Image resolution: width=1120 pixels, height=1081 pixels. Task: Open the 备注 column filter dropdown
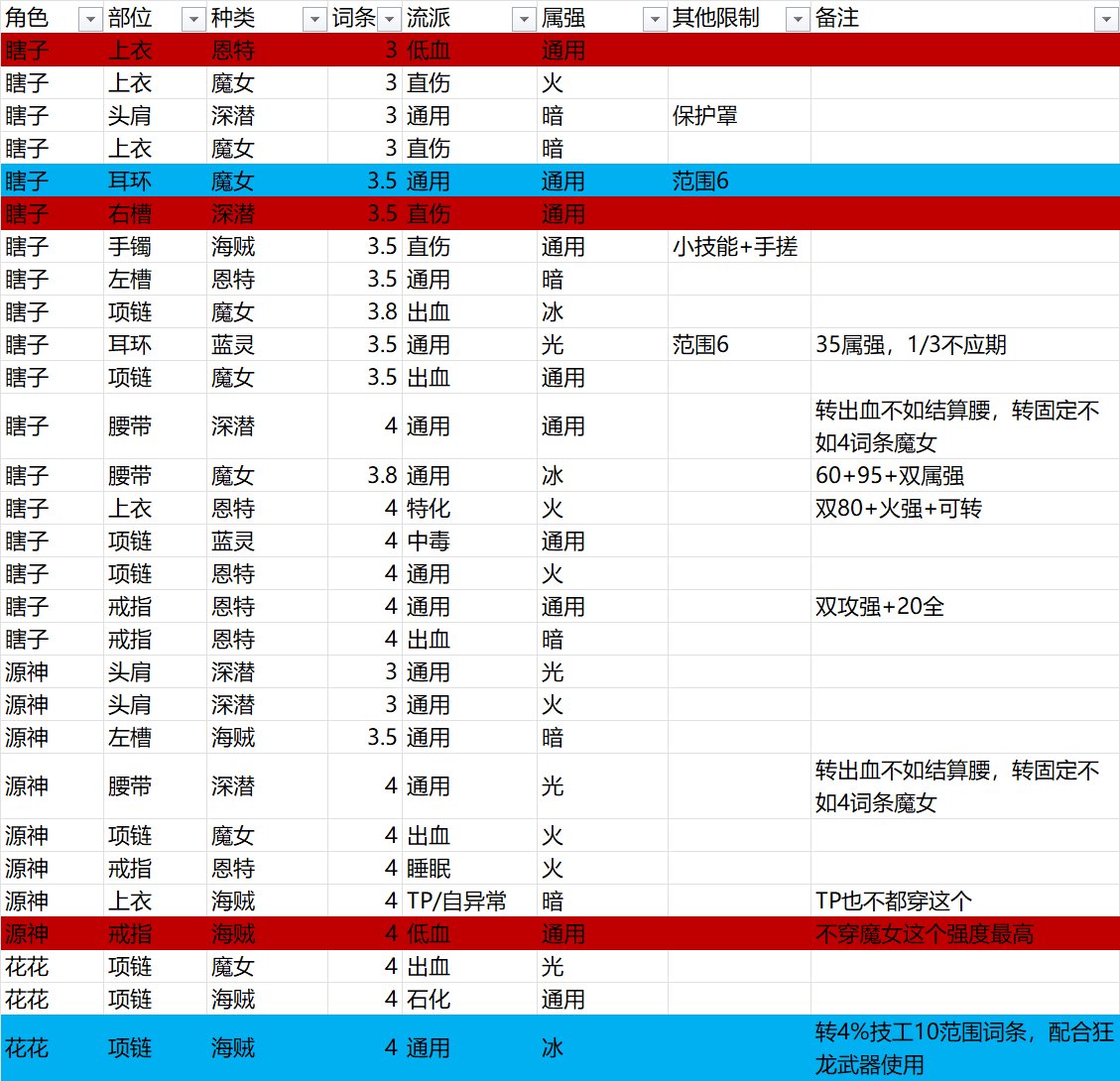click(x=1106, y=21)
